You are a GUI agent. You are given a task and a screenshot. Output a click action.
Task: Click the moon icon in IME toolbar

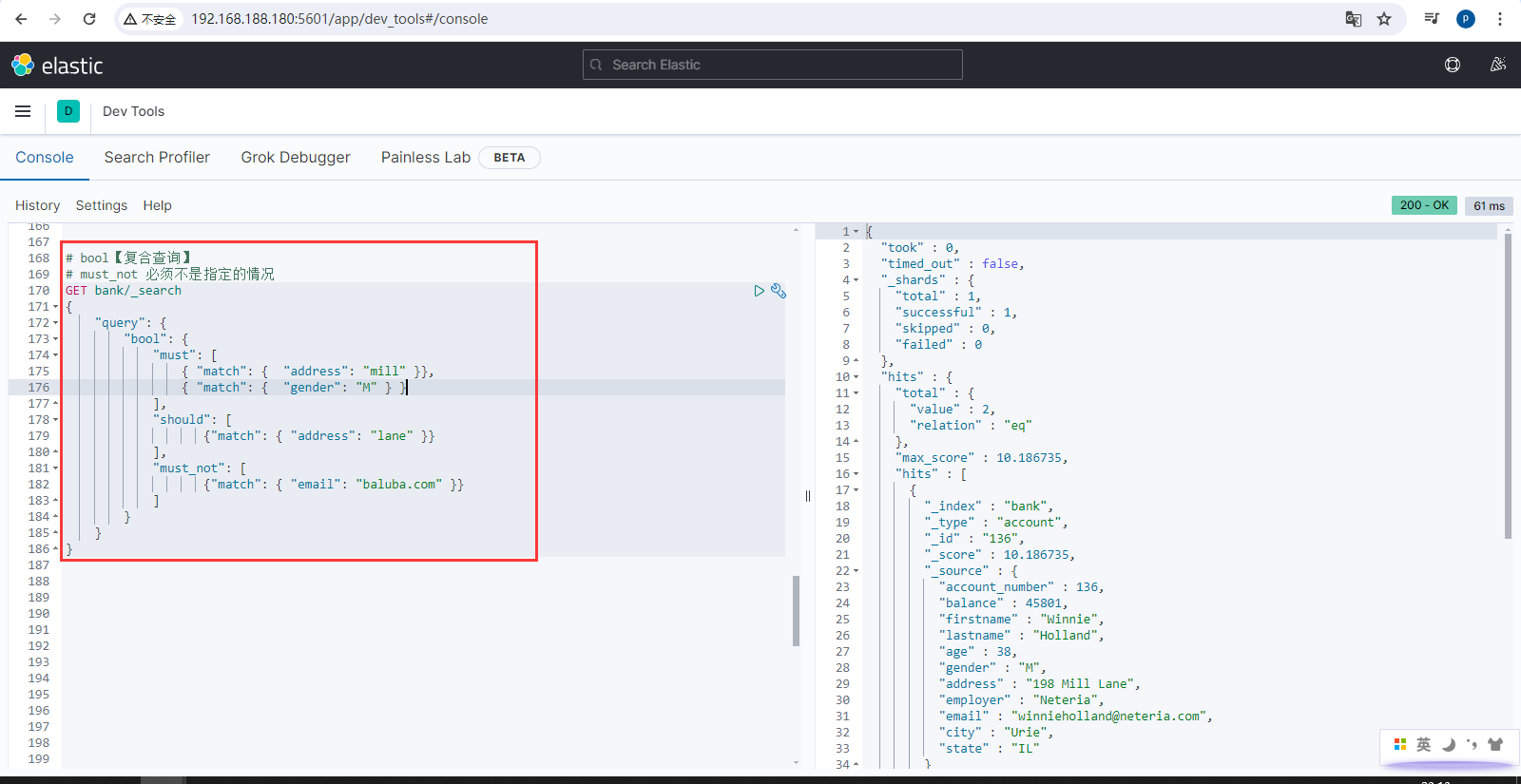click(1448, 744)
